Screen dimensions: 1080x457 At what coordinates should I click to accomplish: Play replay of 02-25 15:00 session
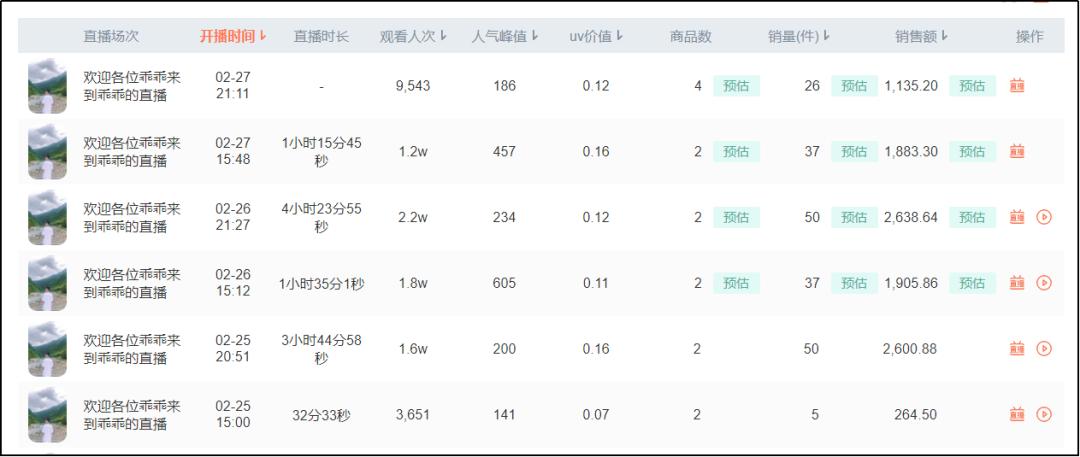pyautogui.click(x=1044, y=414)
